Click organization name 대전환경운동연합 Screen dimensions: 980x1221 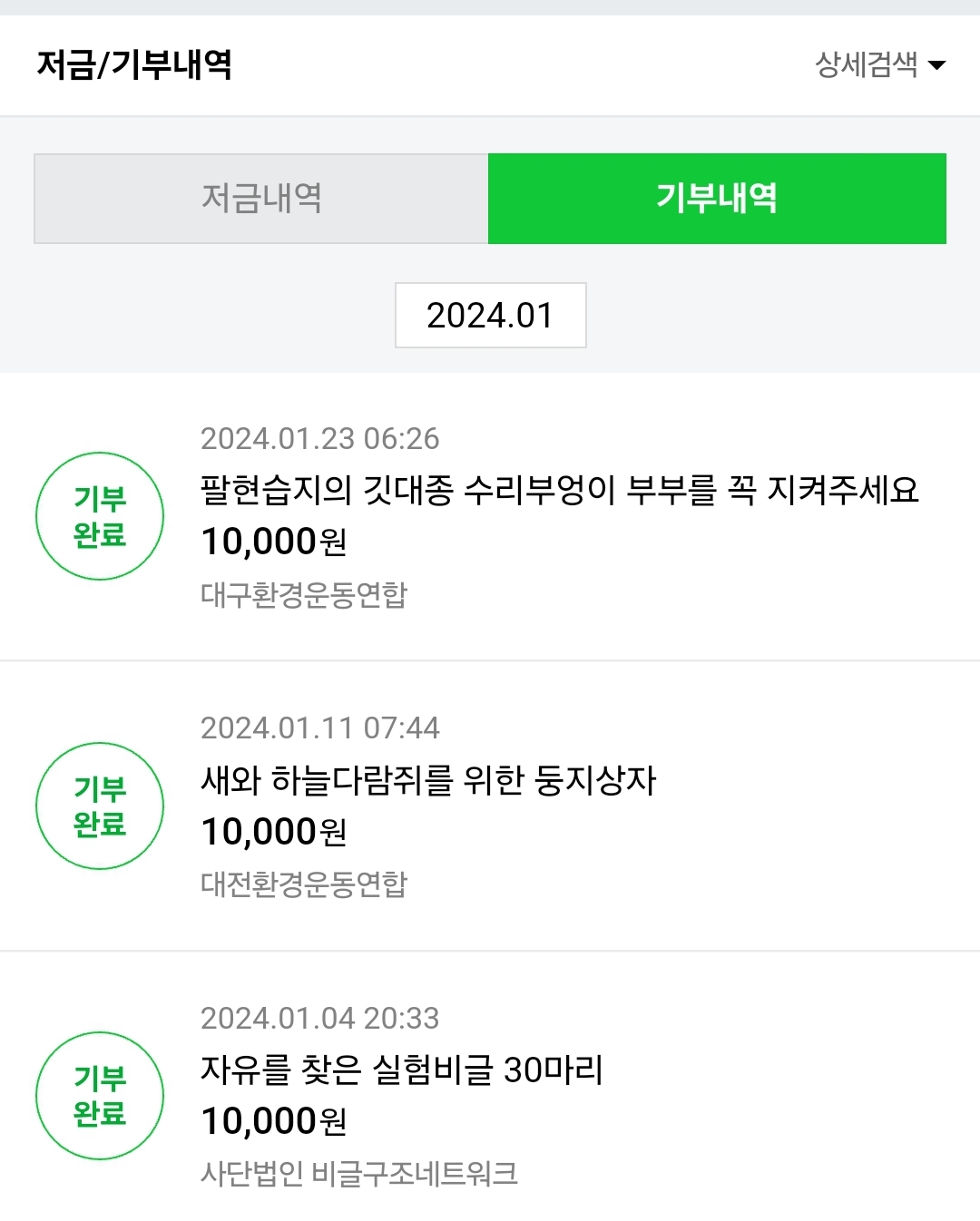pyautogui.click(x=304, y=884)
